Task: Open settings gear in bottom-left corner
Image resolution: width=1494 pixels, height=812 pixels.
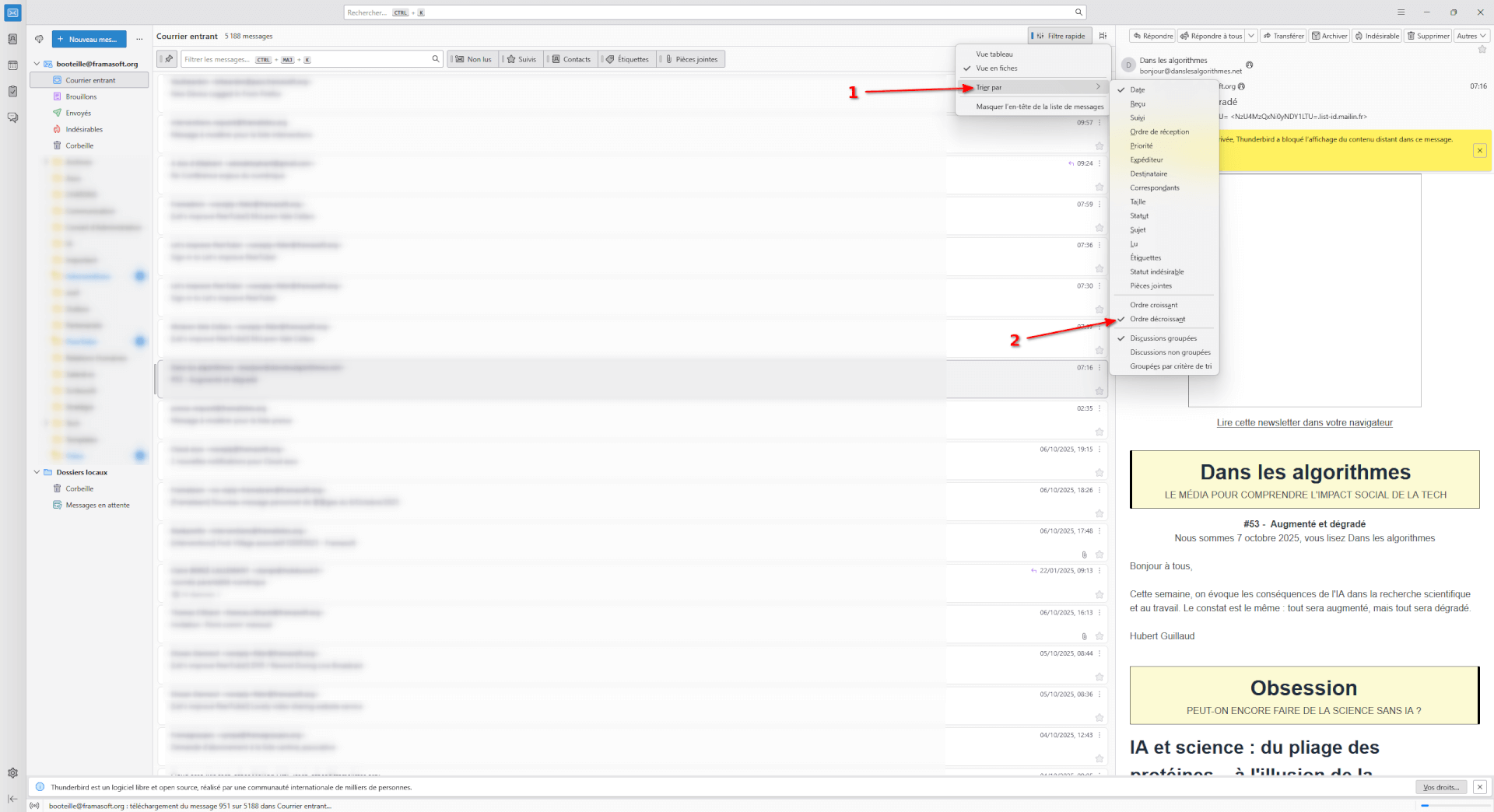Action: click(12, 773)
